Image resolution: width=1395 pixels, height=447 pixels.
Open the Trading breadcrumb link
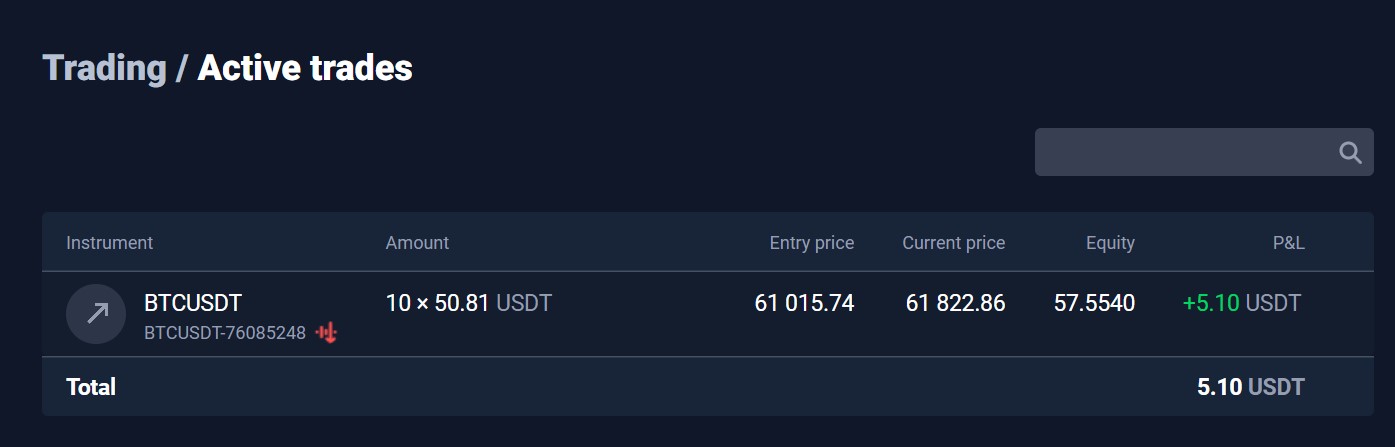[104, 68]
